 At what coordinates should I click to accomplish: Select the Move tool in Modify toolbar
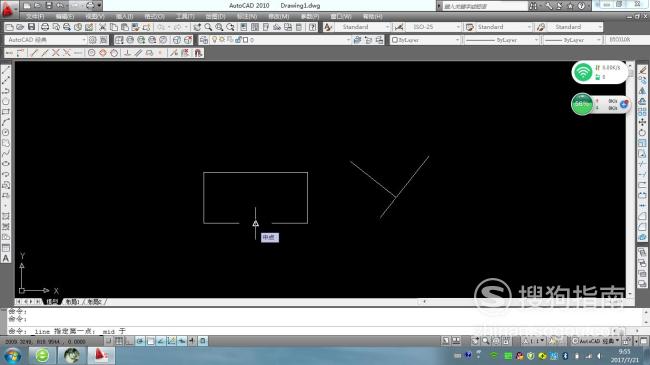click(642, 122)
